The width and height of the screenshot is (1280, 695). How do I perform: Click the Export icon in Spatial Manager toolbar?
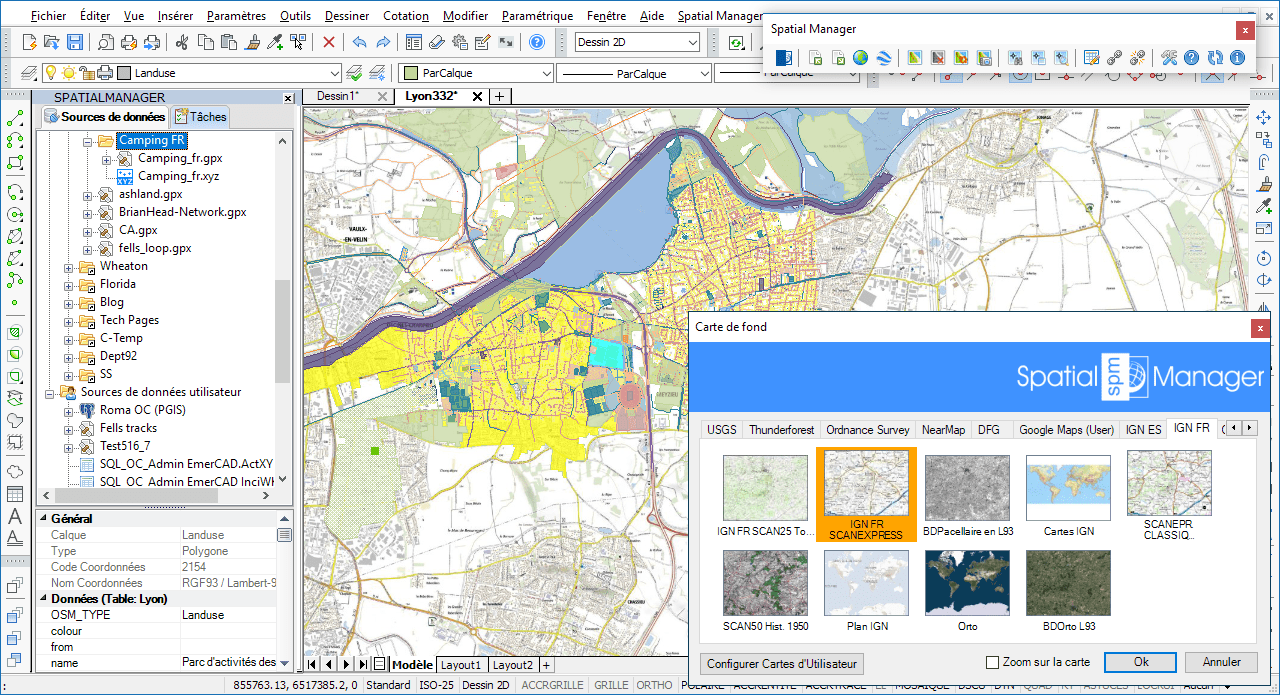coord(838,58)
